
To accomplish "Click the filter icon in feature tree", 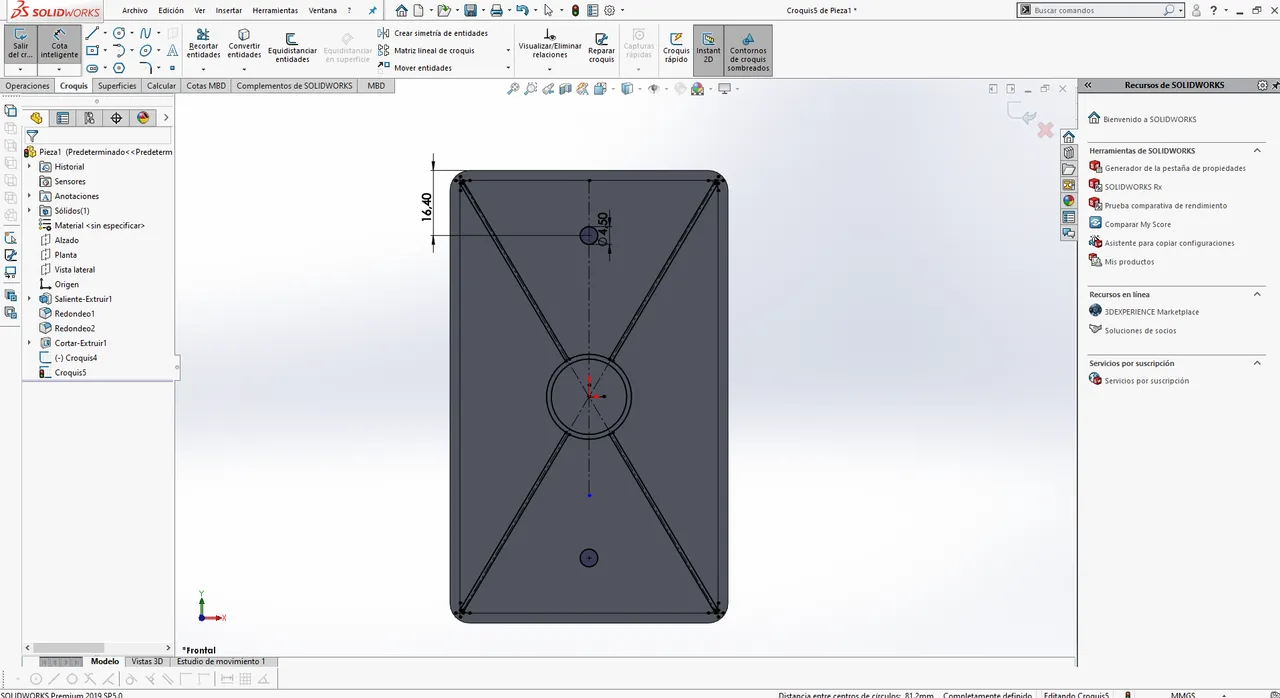I will pyautogui.click(x=32, y=136).
